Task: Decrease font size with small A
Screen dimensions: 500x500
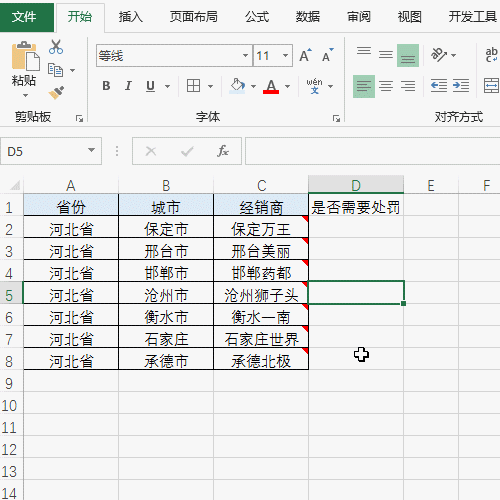Action: click(328, 56)
